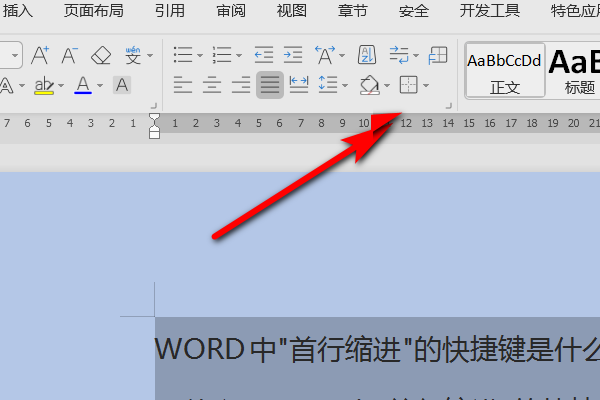This screenshot has height=400, width=600.
Task: Center align text
Action: point(212,85)
